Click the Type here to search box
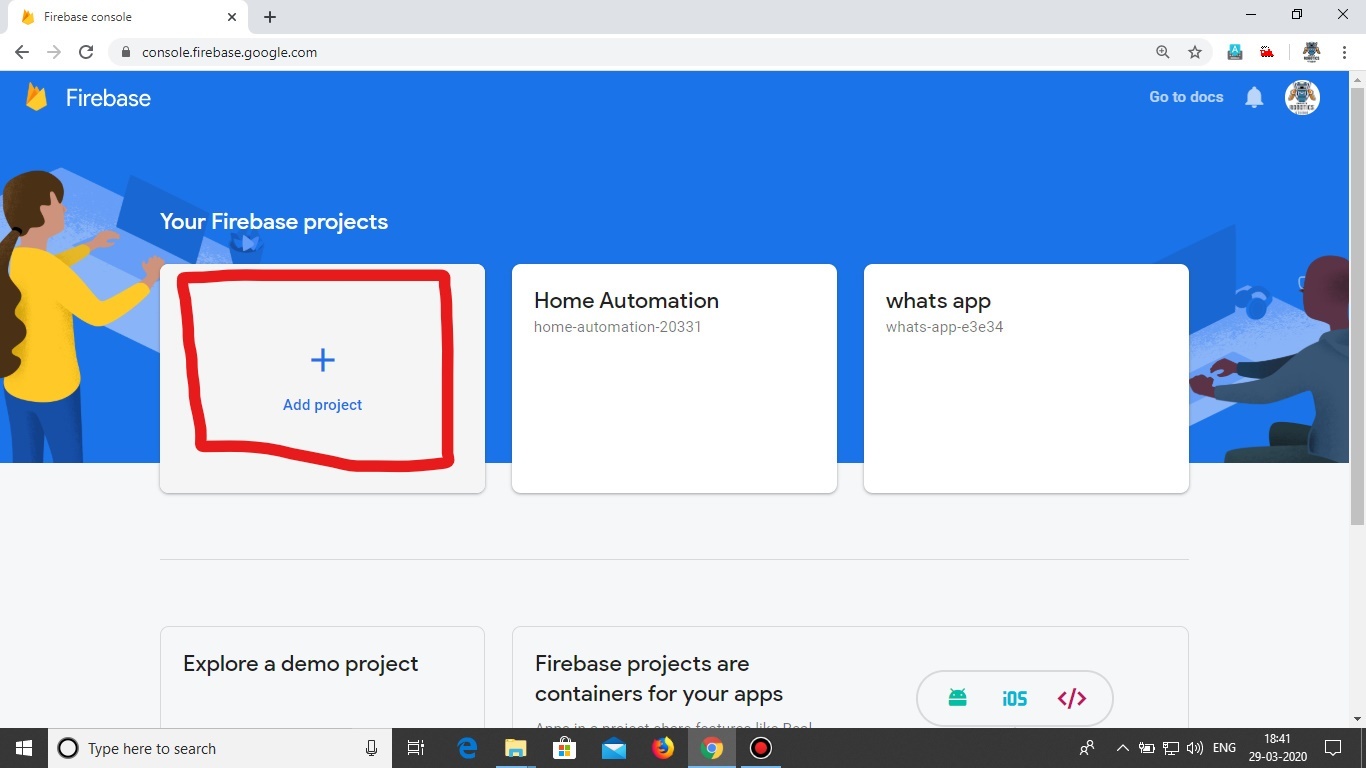 coord(220,748)
